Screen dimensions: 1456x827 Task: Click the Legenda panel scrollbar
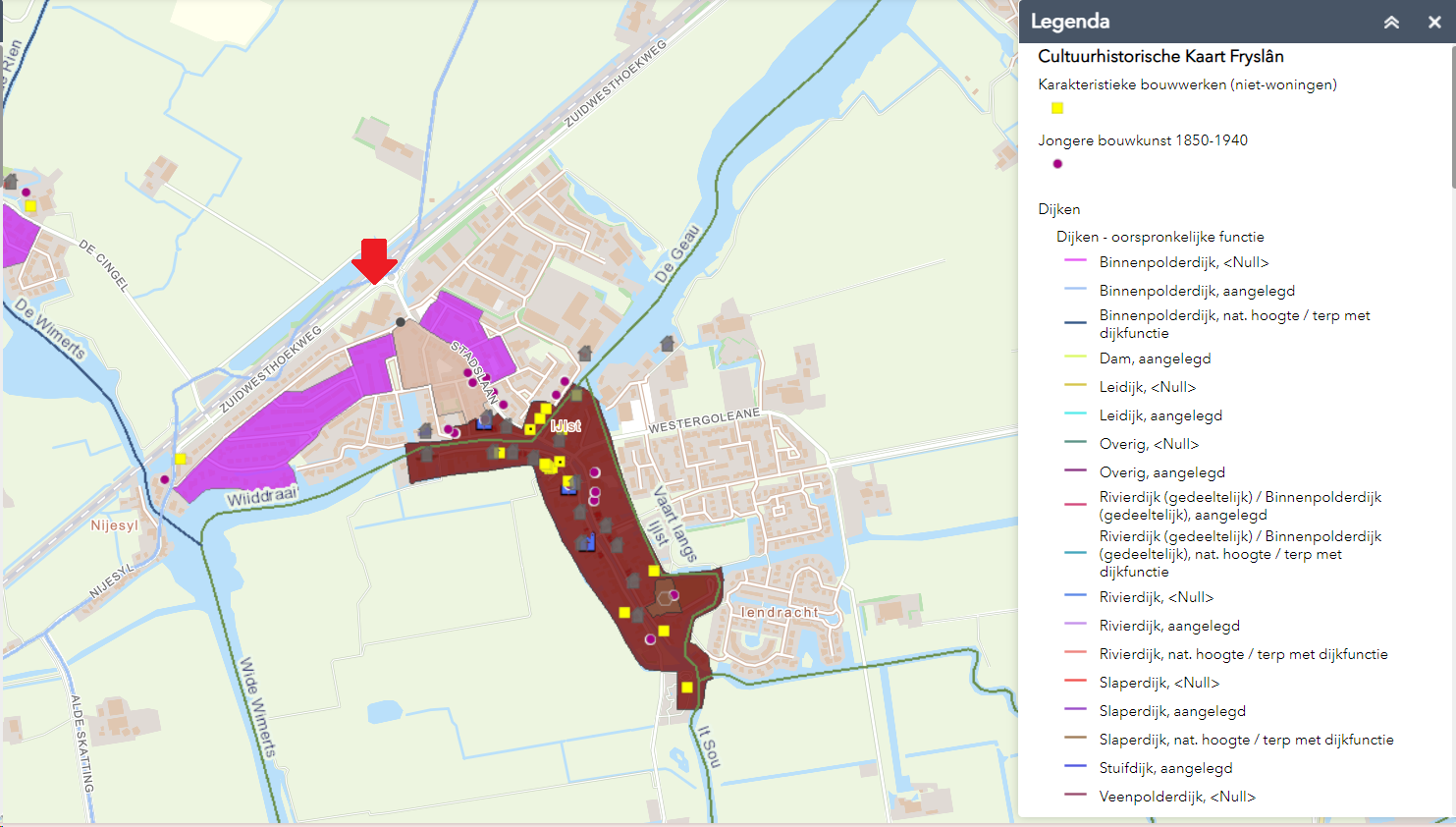pyautogui.click(x=1452, y=118)
